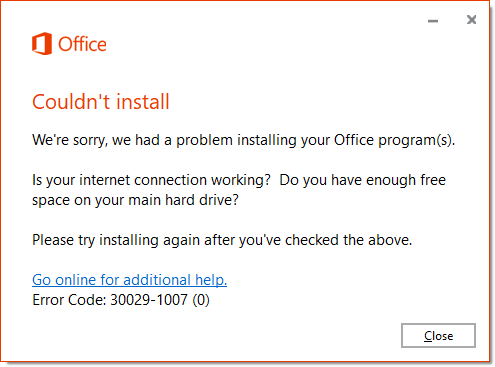
Task: Click the 'space on your main hard drive?' line
Action: [x=135, y=200]
